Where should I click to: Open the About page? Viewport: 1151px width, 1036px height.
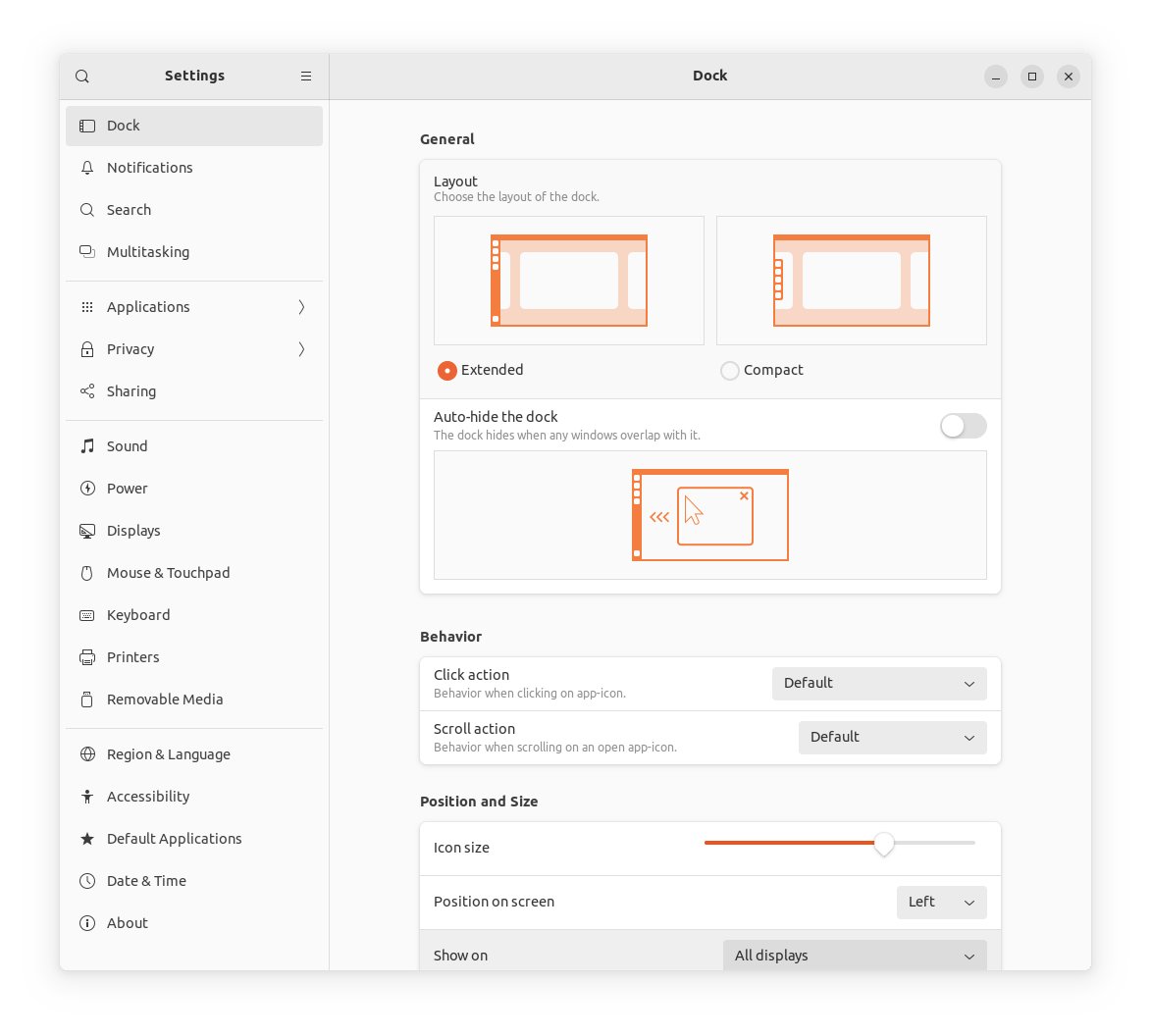(127, 922)
